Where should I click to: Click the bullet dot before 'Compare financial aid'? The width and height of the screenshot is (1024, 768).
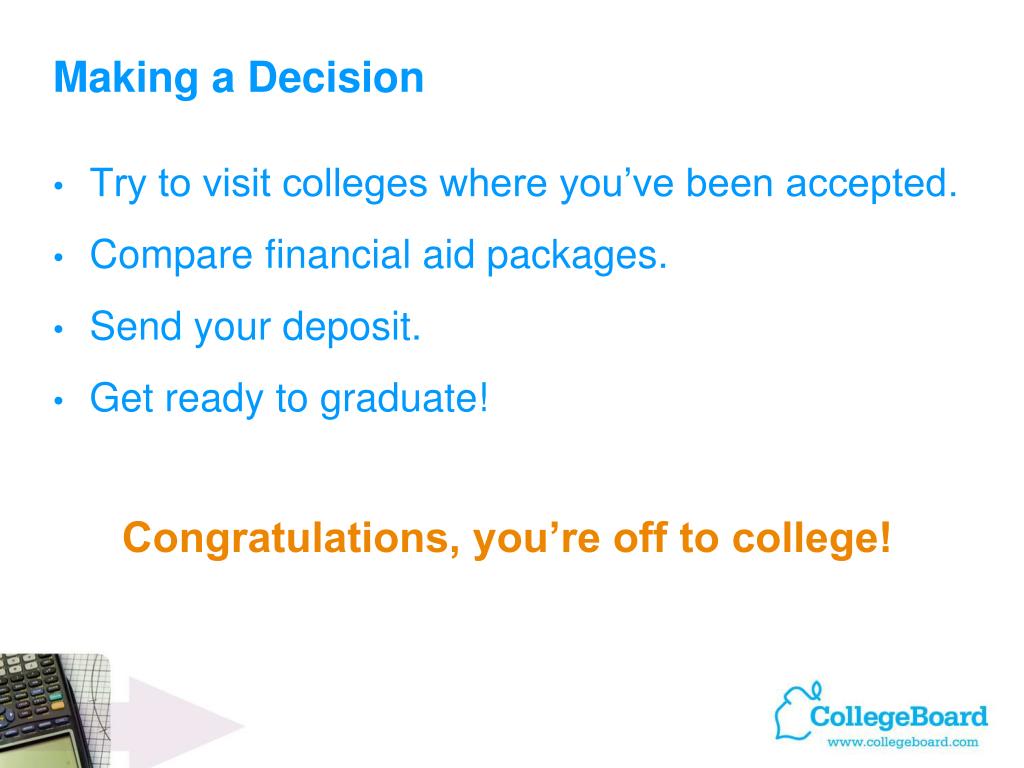point(59,257)
